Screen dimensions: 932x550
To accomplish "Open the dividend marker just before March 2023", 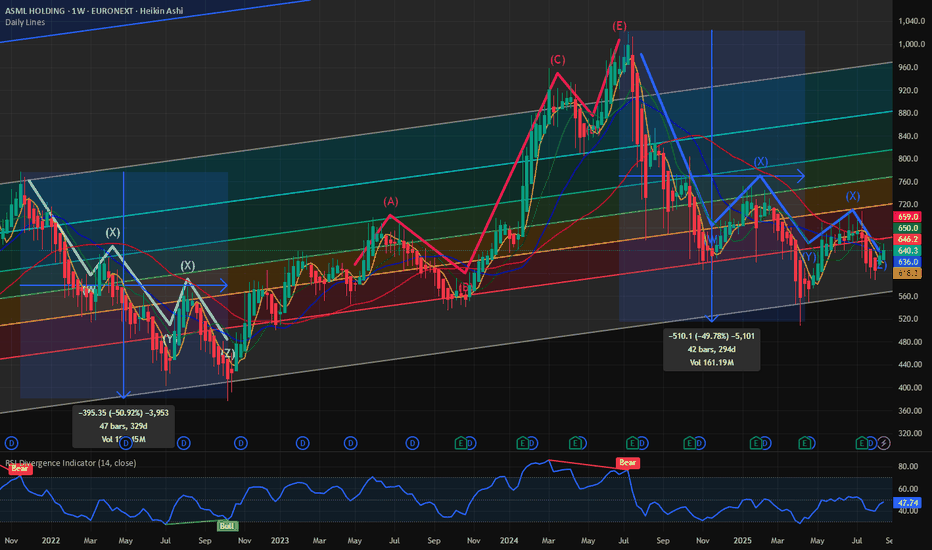I will [x=303, y=443].
